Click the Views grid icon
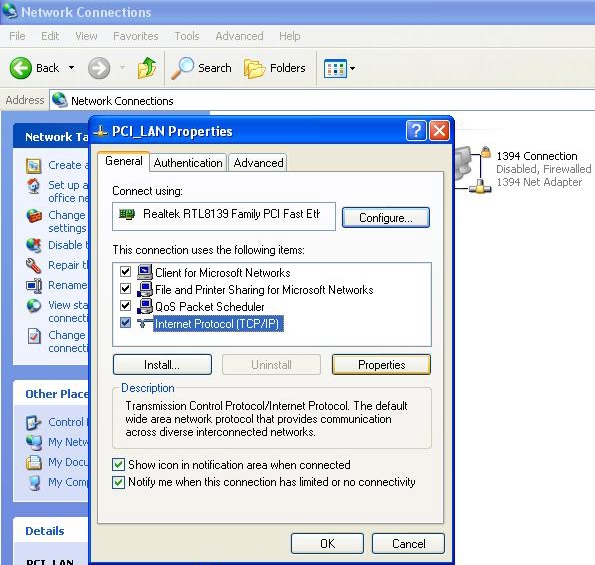 [335, 69]
